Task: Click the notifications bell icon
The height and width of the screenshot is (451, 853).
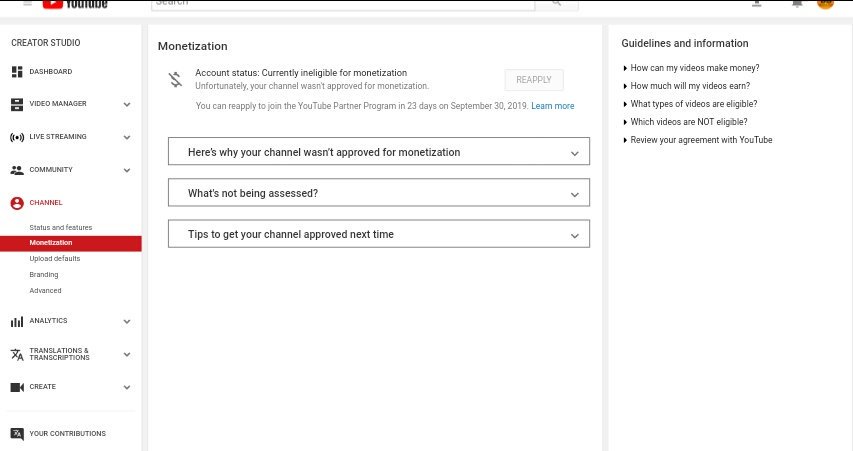Action: point(797,4)
